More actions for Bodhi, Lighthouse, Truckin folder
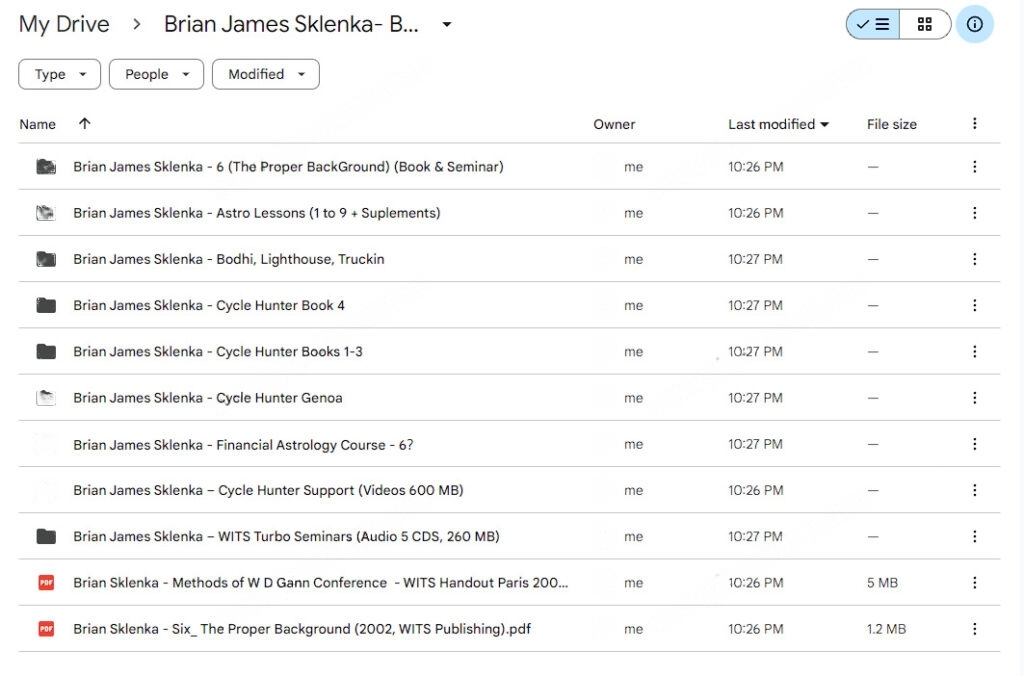 pos(974,259)
